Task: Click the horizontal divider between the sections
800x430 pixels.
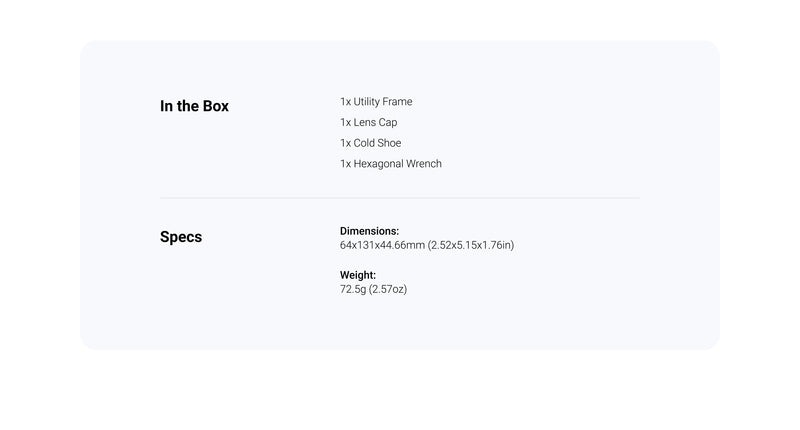Action: click(400, 198)
